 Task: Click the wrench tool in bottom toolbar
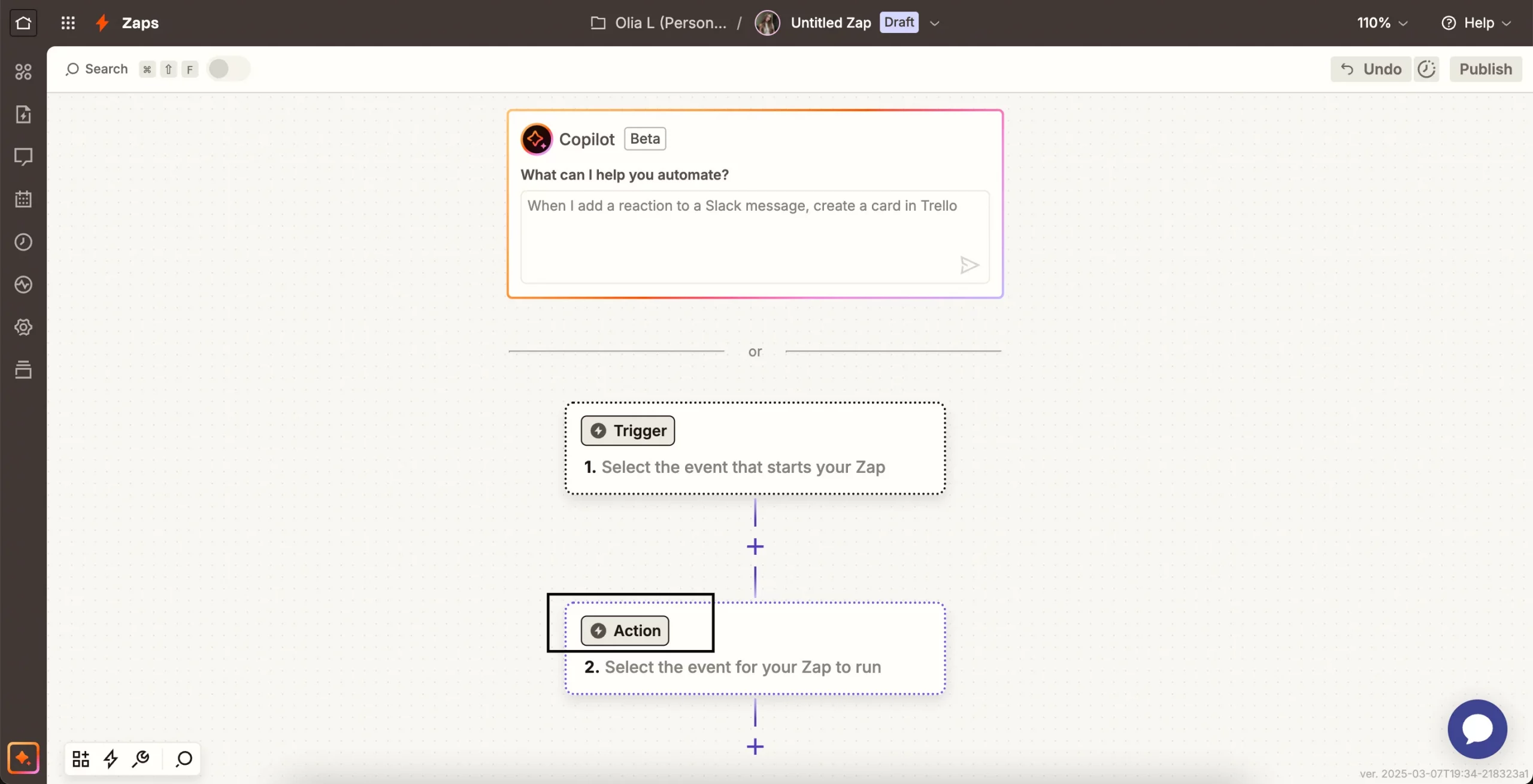141,759
